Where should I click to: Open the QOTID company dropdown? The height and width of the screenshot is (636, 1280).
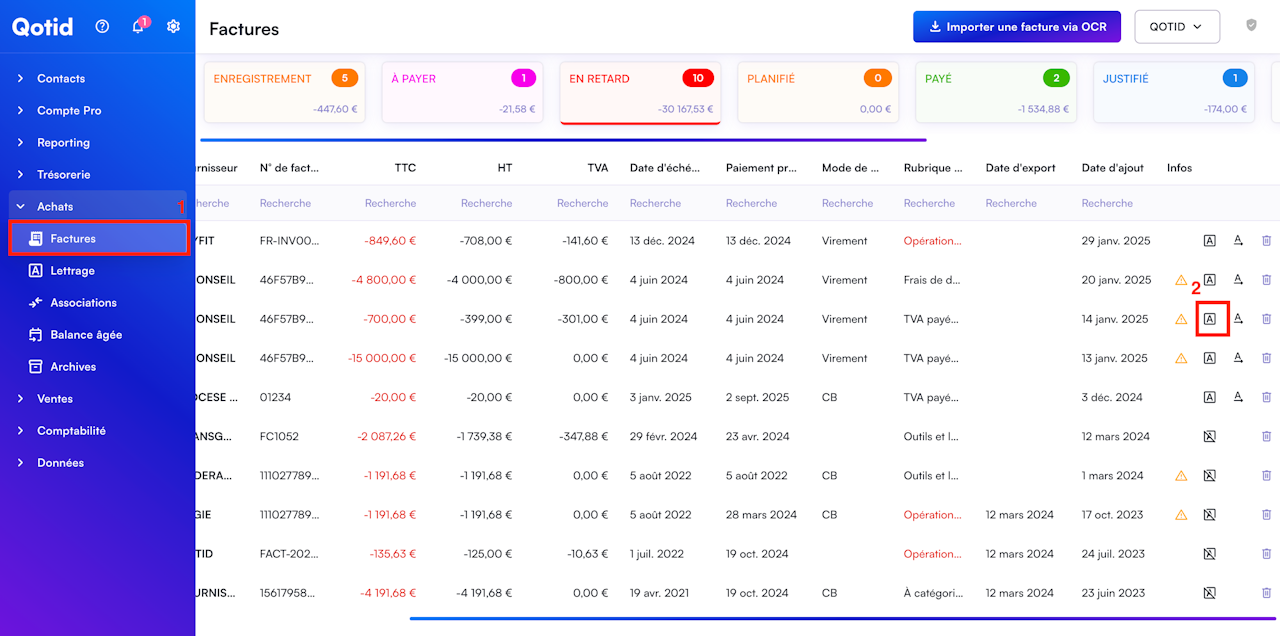pyautogui.click(x=1177, y=27)
